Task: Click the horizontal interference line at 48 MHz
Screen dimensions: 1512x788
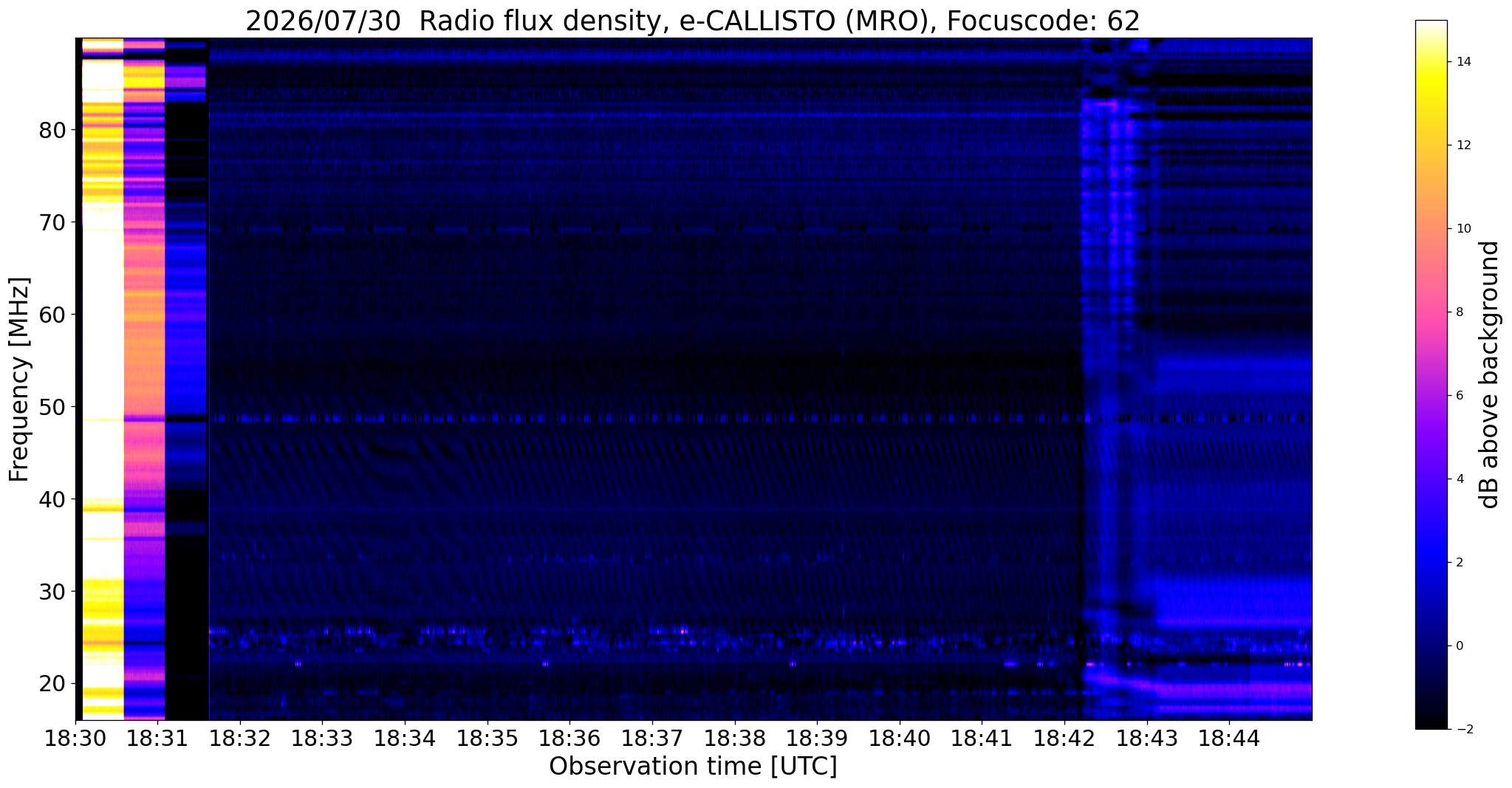Action: [x=693, y=419]
